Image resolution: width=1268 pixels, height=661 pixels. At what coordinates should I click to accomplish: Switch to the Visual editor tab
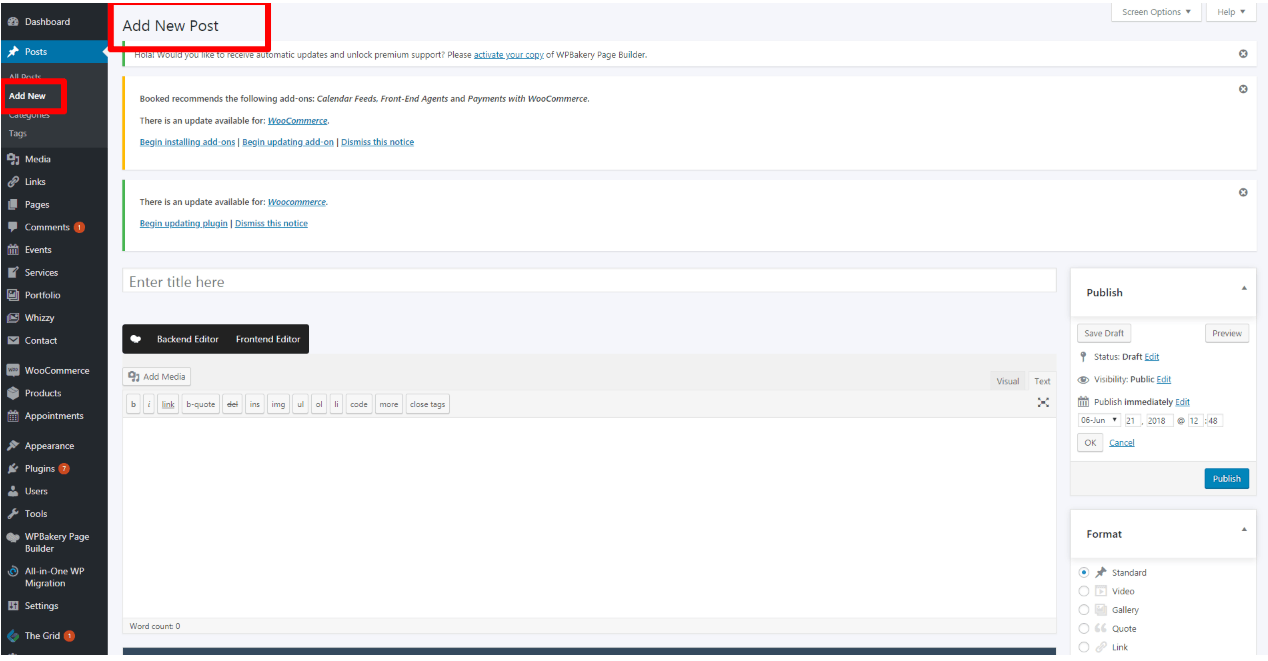[x=1008, y=381]
